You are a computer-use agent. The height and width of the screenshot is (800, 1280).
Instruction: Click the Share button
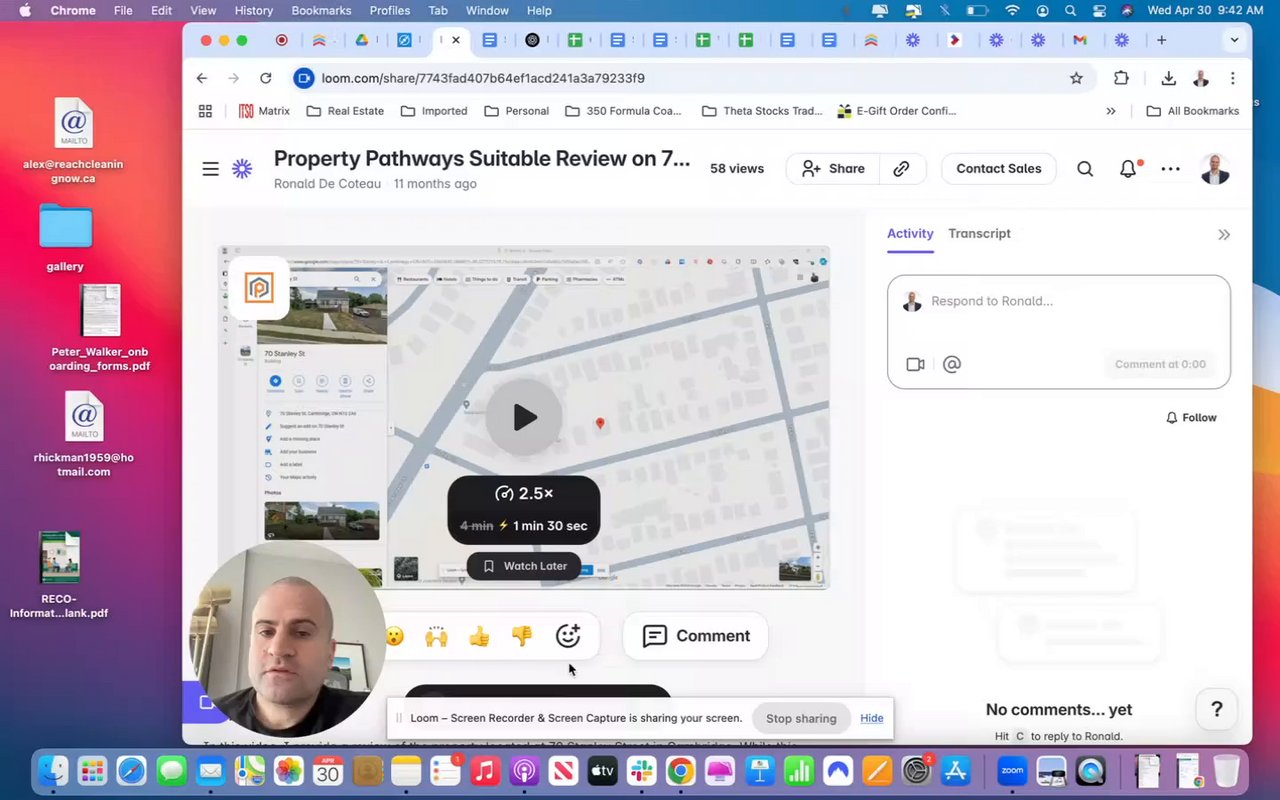pyautogui.click(x=833, y=169)
